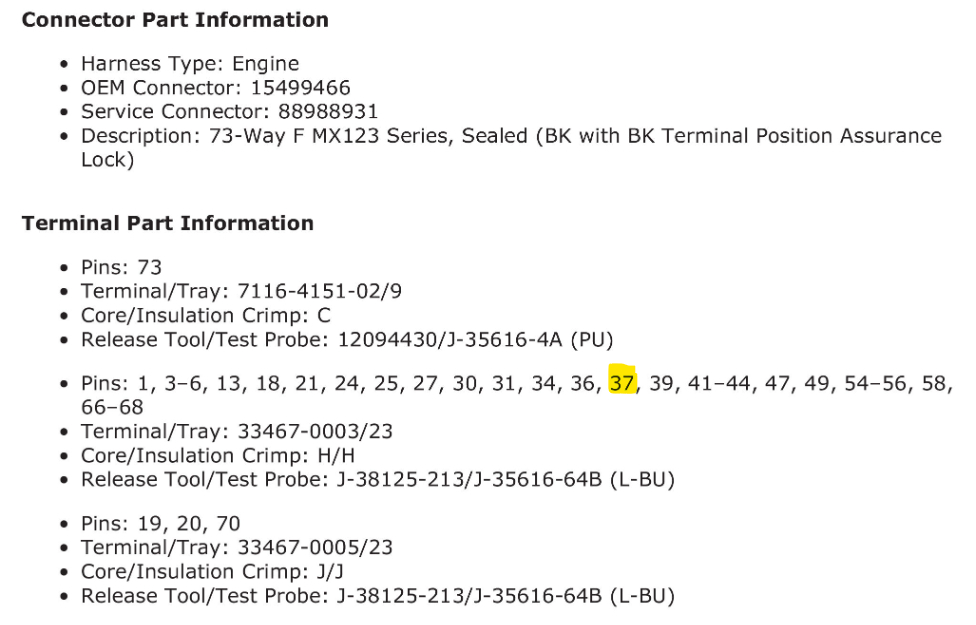This screenshot has width=976, height=625.
Task: Click the Terminal Part Information heading
Action: (x=168, y=223)
